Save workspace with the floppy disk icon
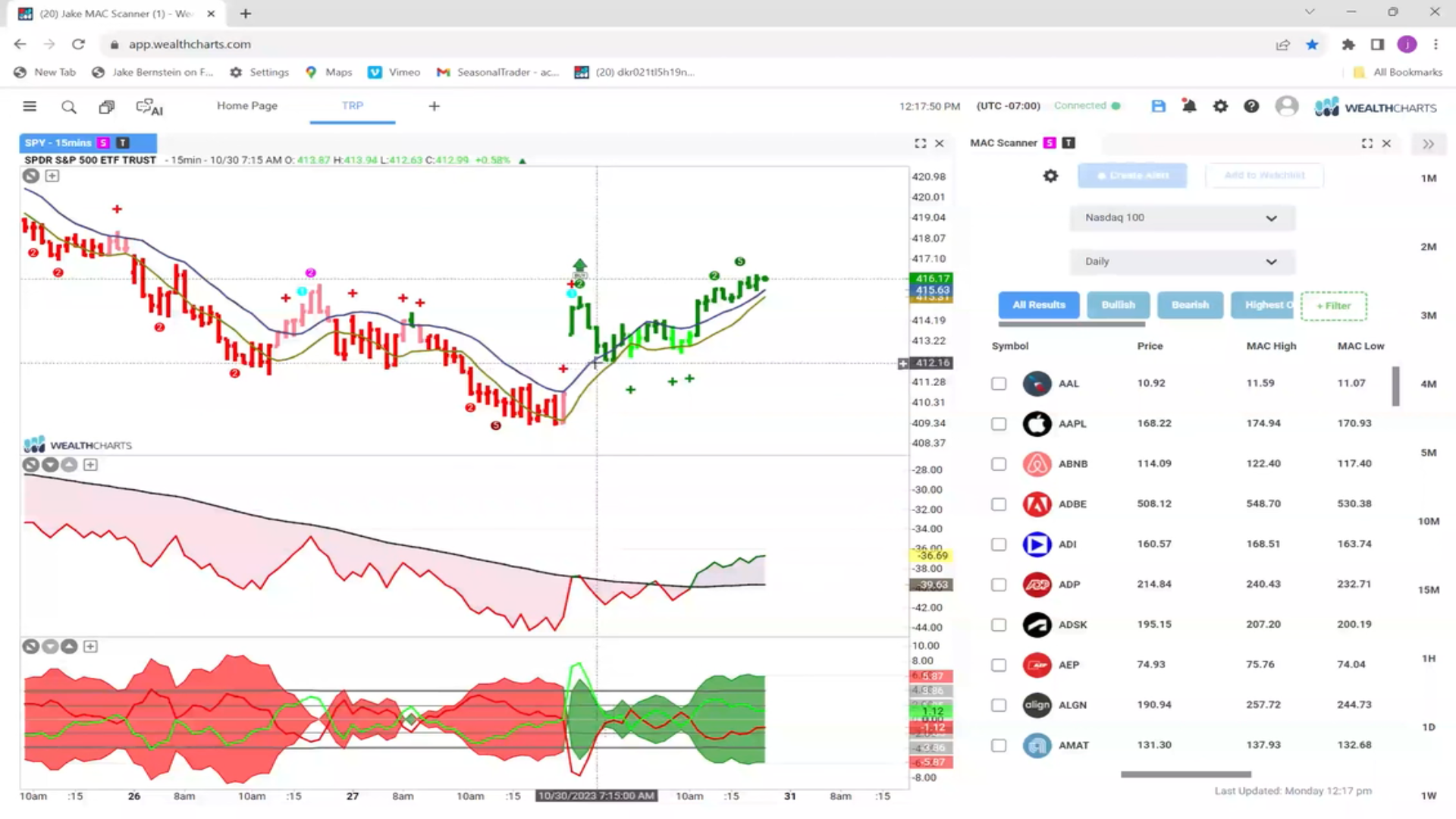Viewport: 1456px width, 819px height. click(1158, 106)
